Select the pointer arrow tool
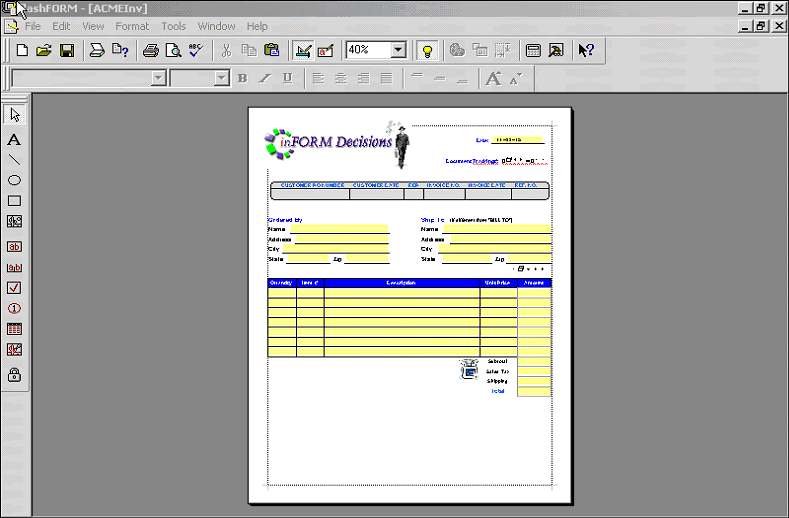789x518 pixels. pyautogui.click(x=14, y=114)
